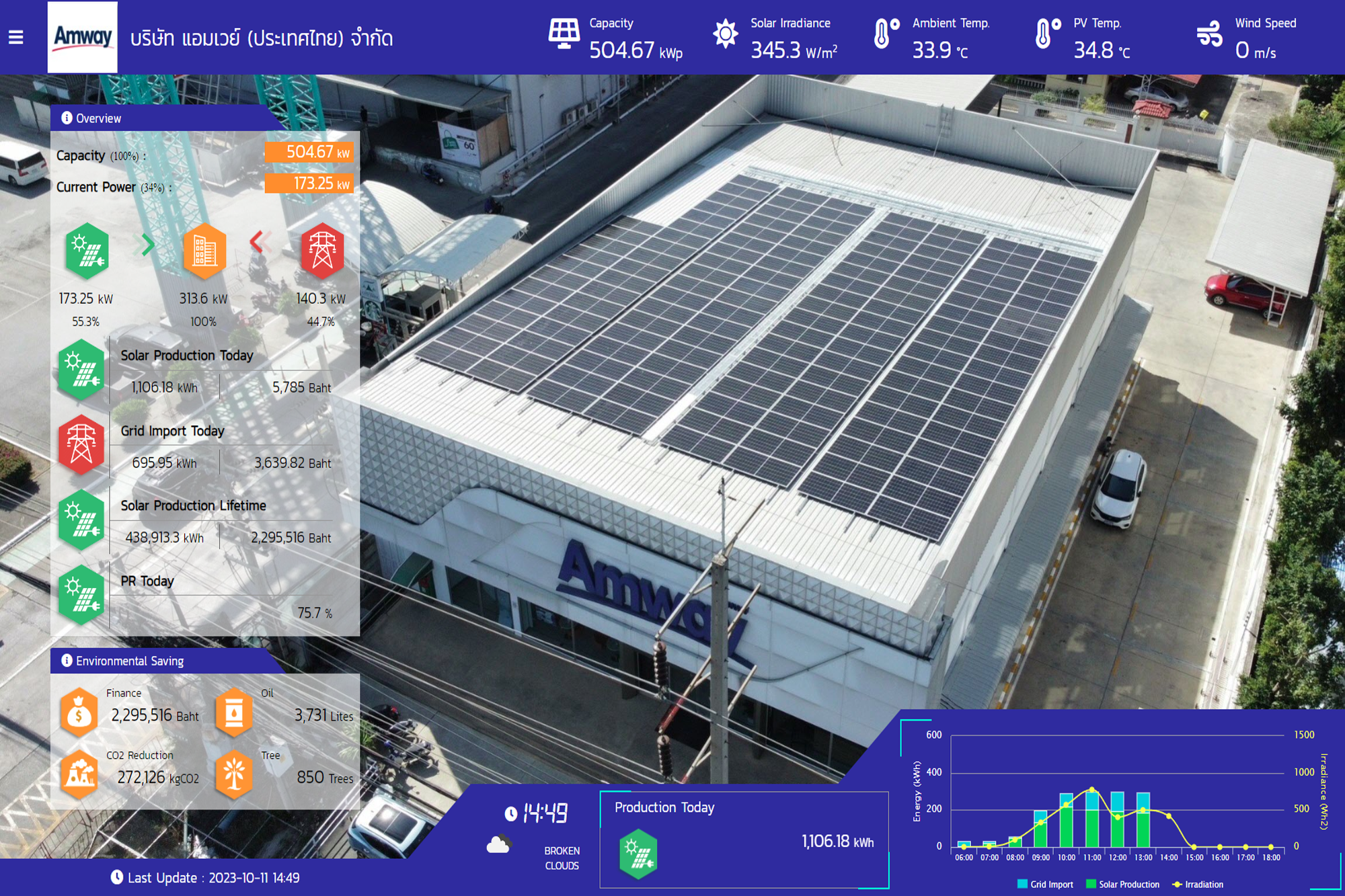
Task: Click the Tree hexagon icon
Action: click(234, 774)
